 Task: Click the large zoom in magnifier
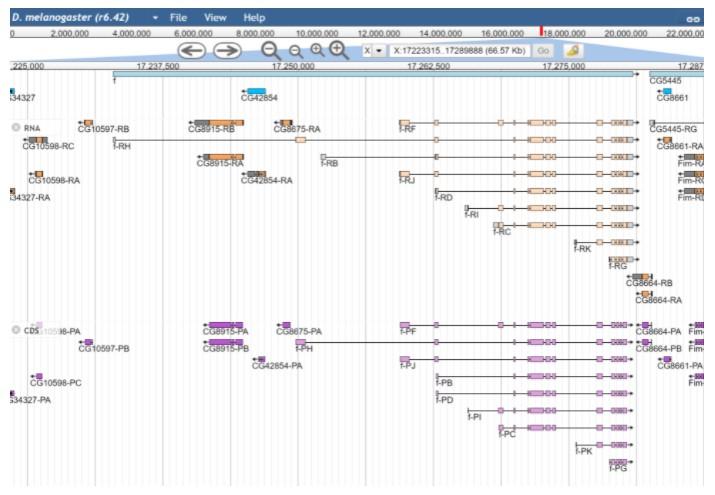[339, 50]
